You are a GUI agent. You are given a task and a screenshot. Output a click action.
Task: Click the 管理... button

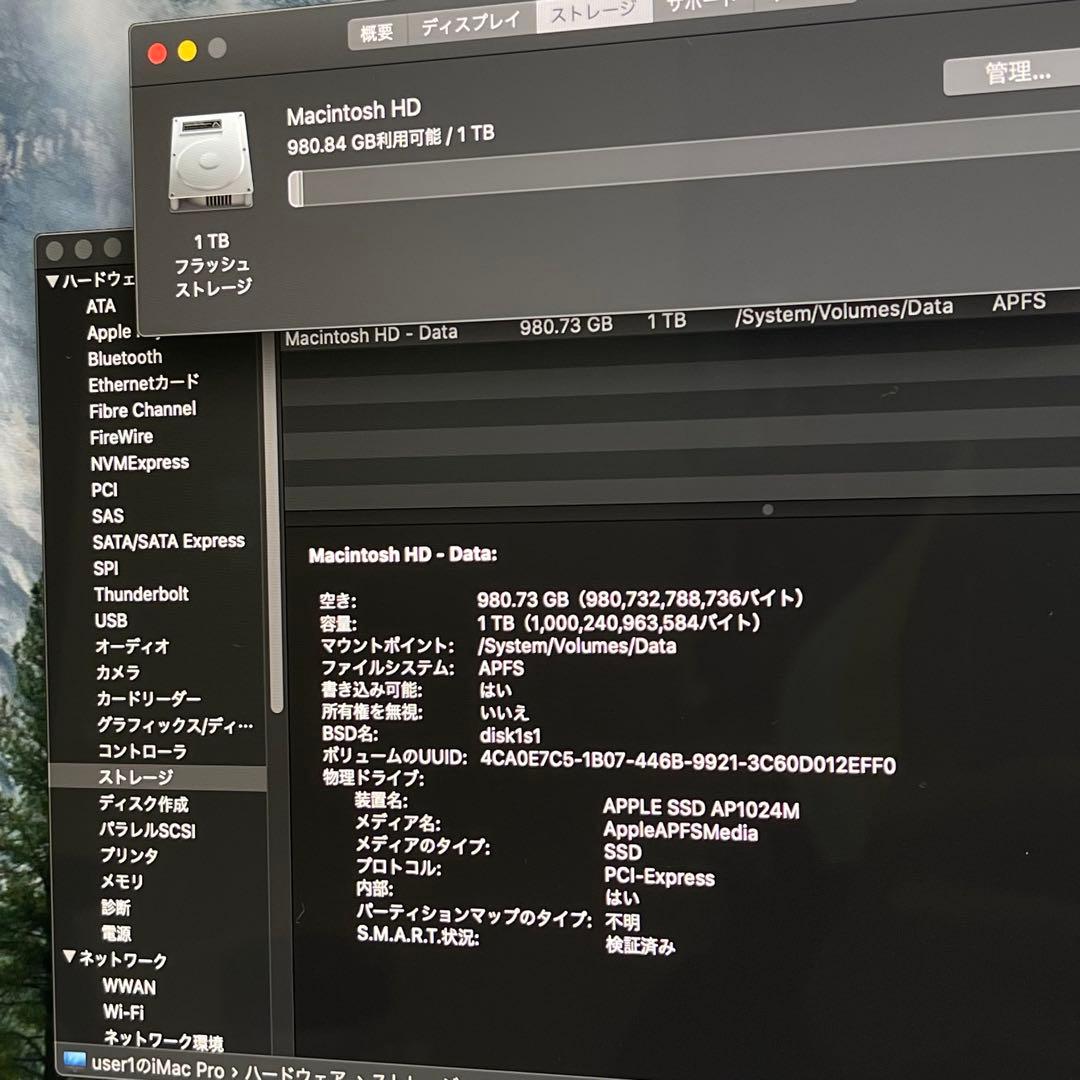tap(1014, 73)
